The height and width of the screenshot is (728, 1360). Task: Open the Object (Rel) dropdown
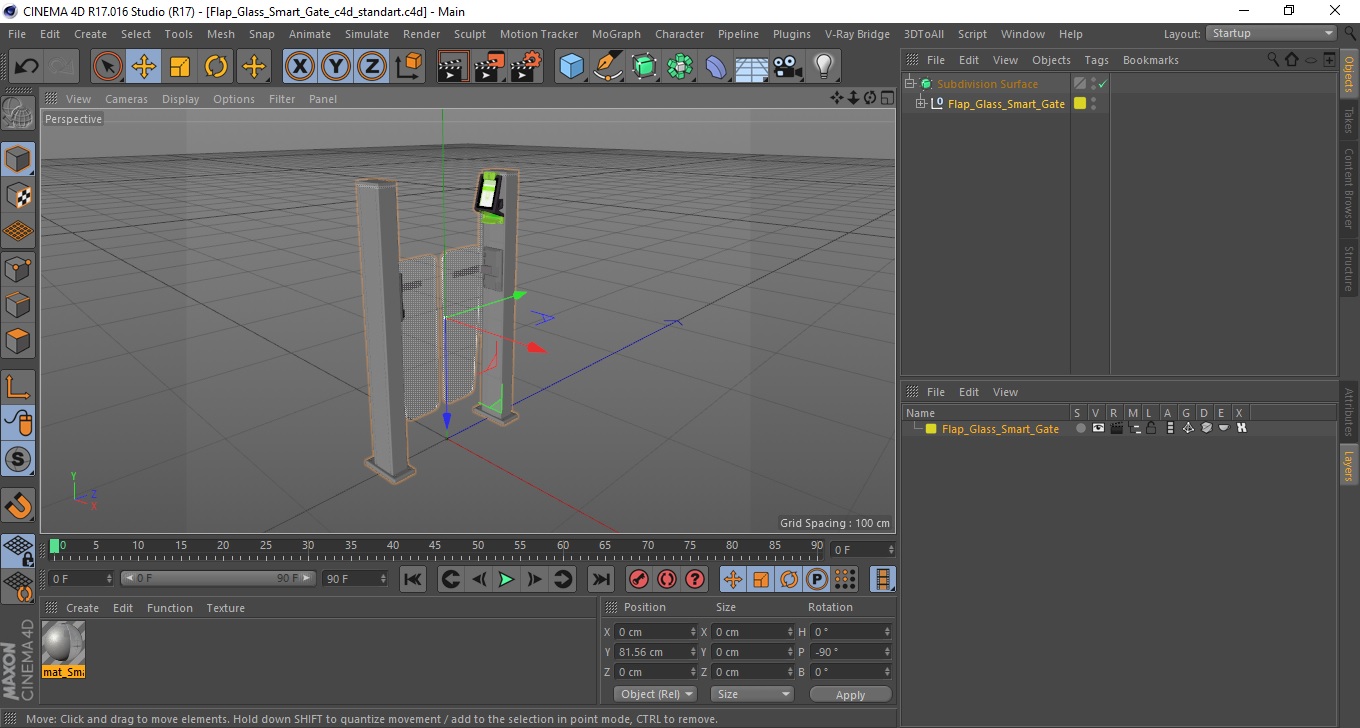click(x=655, y=694)
